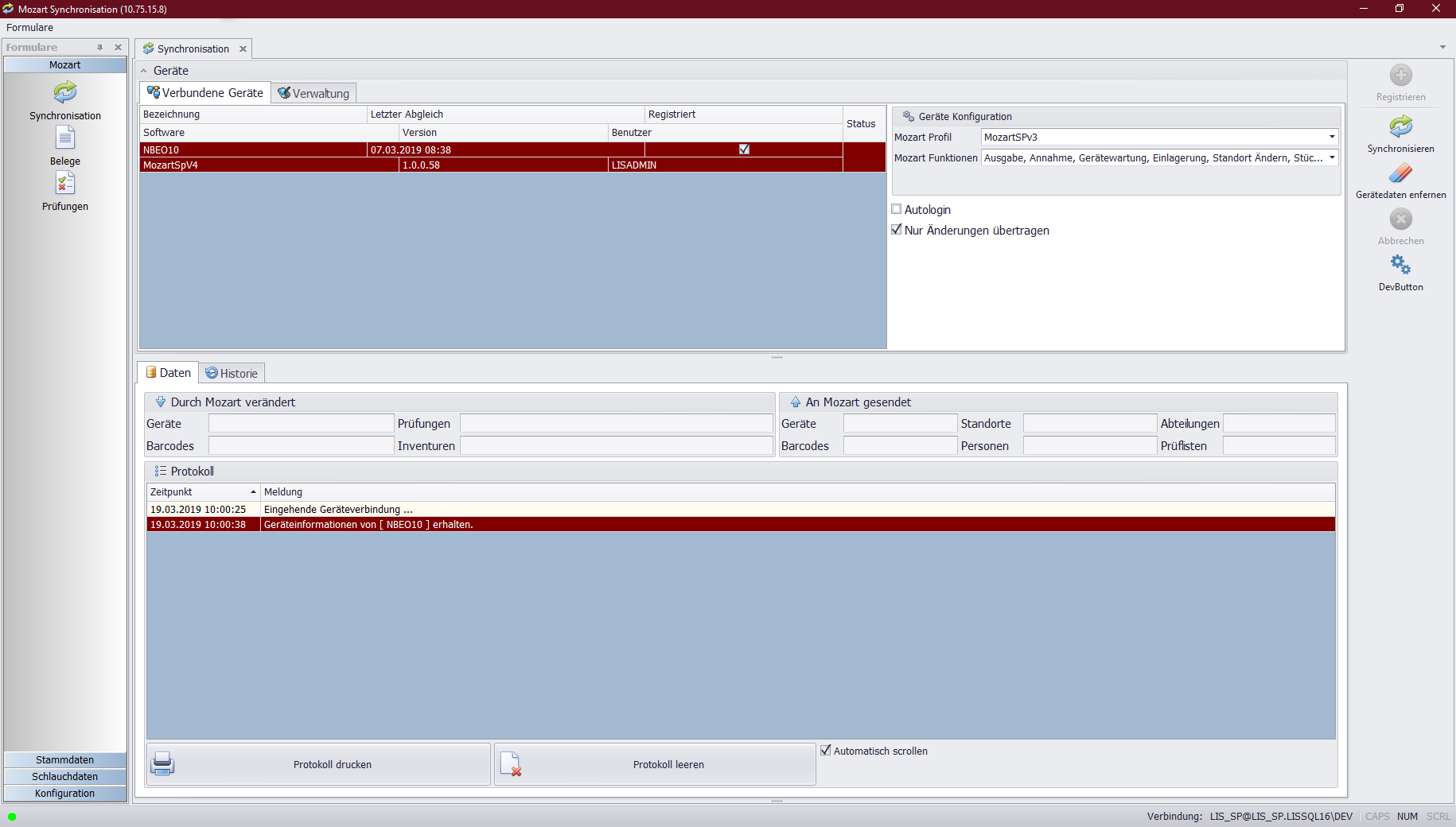Open the Belege document icon
Viewport: 1456px width, 827px height.
pos(65,139)
